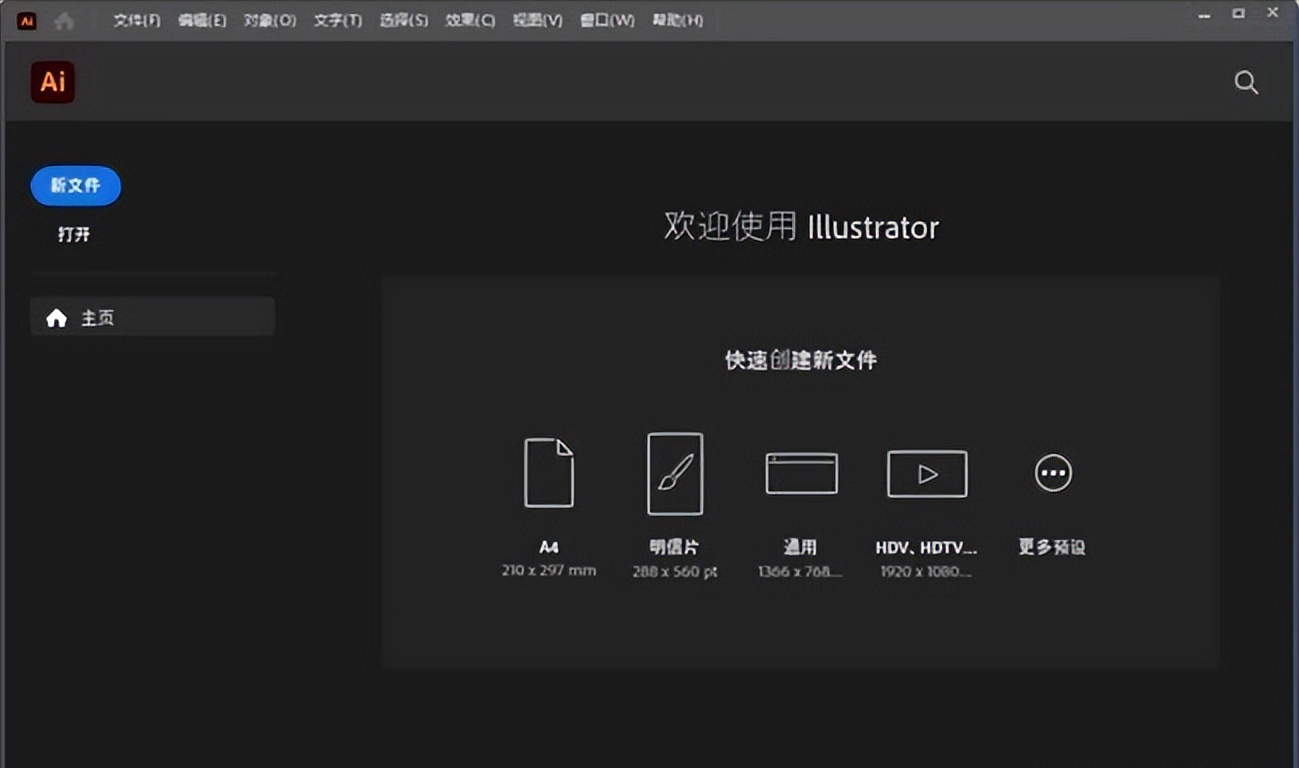The image size is (1299, 768).
Task: Click the 打开 button
Action: click(x=74, y=235)
